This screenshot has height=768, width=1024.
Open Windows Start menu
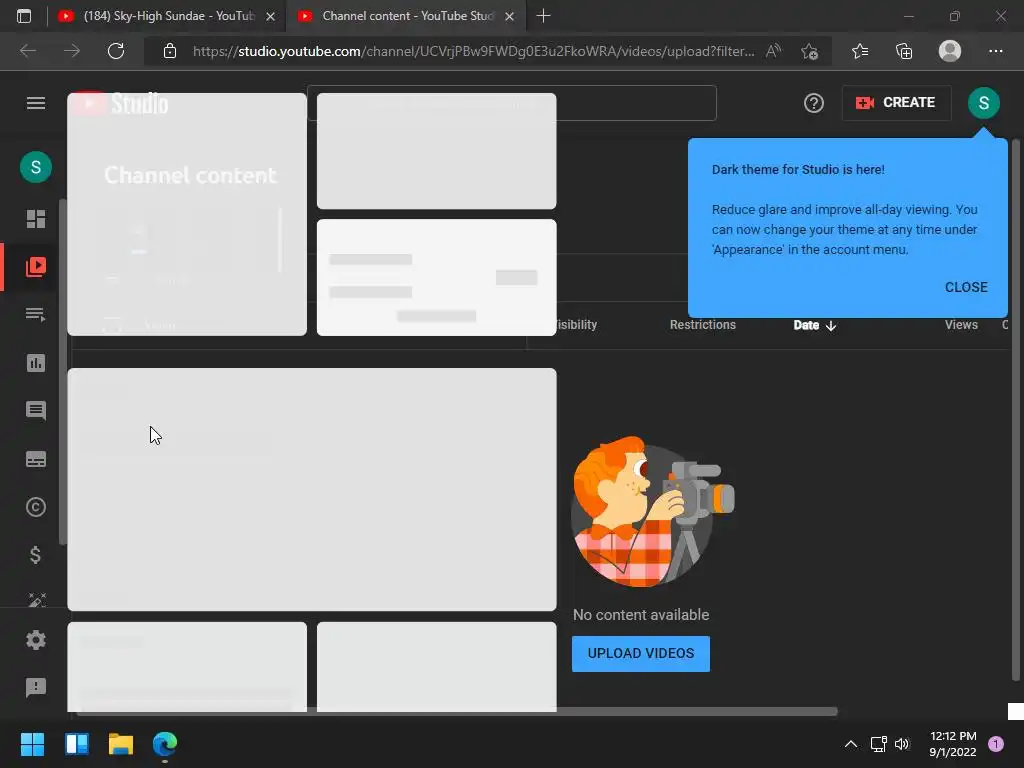coord(32,744)
